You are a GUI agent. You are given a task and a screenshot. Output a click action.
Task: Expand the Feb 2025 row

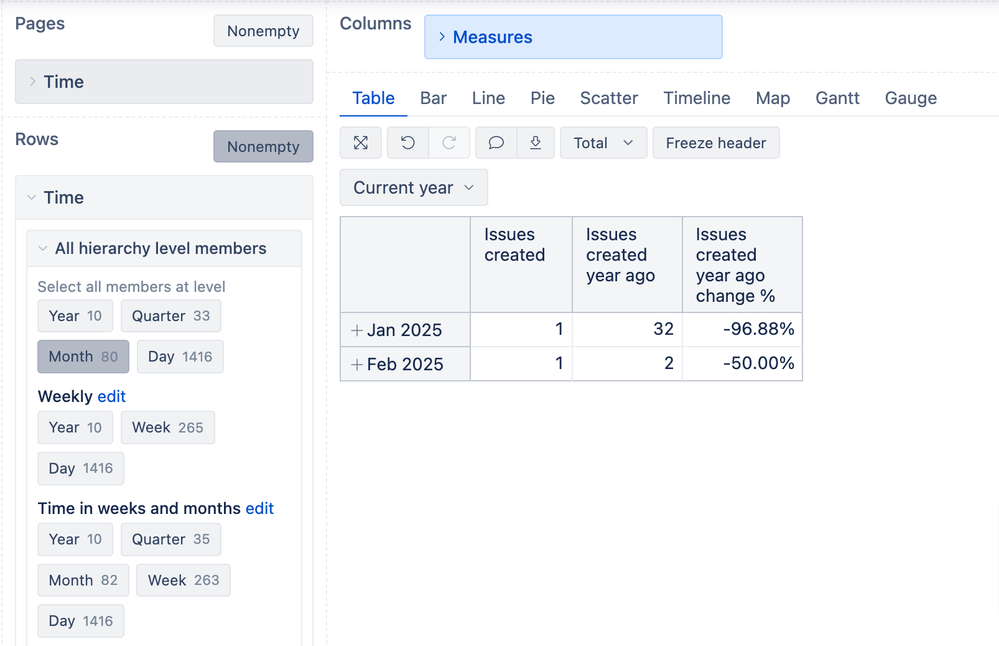point(357,364)
